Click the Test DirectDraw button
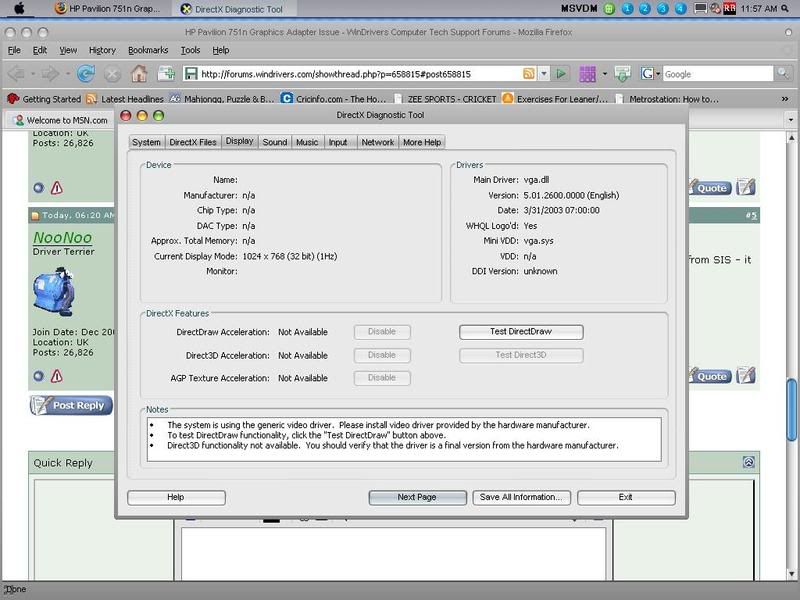This screenshot has height=600, width=800. [521, 332]
